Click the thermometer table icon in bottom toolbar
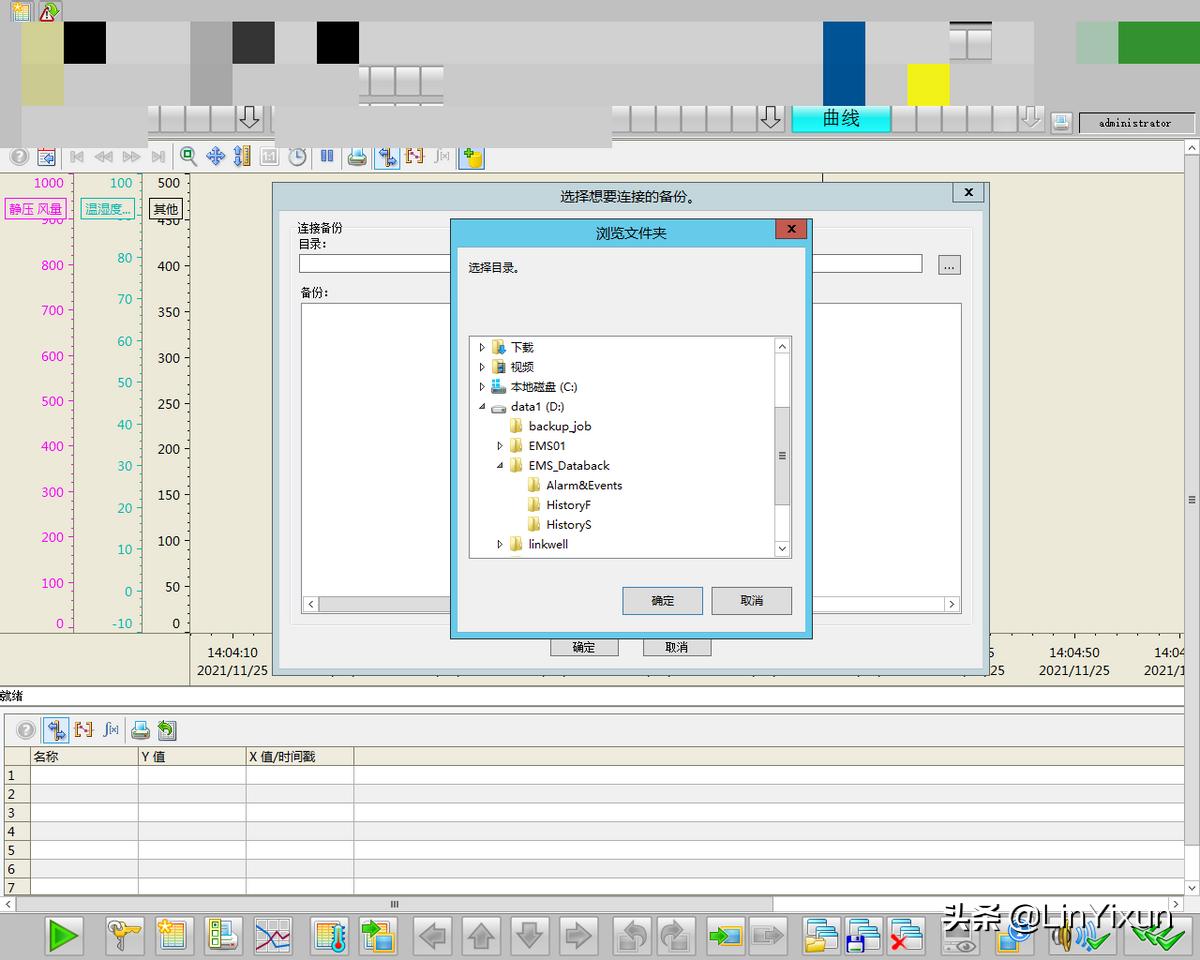 pos(329,936)
